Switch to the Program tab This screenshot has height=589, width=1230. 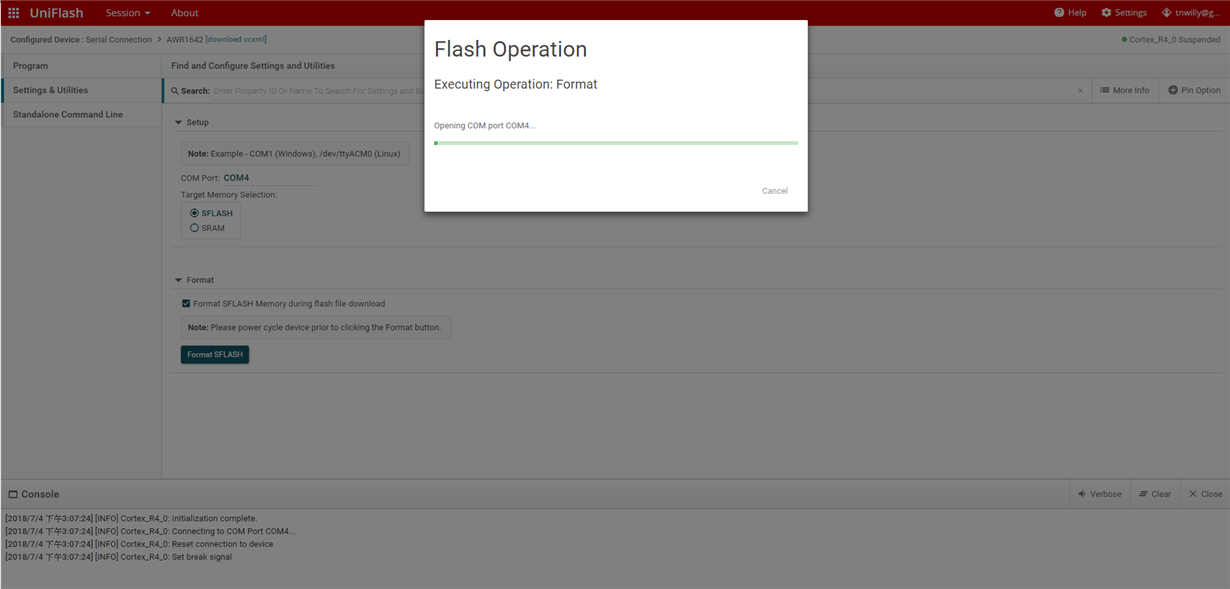pos(81,66)
